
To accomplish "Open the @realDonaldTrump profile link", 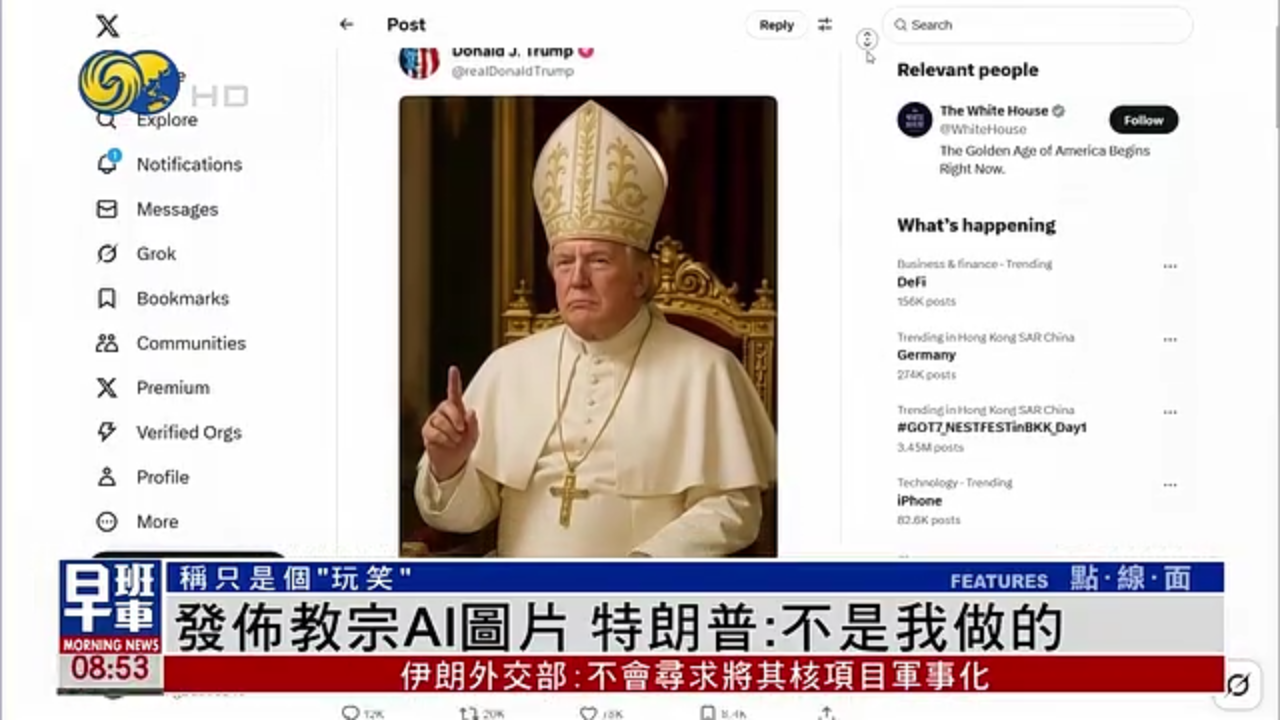I will point(512,71).
